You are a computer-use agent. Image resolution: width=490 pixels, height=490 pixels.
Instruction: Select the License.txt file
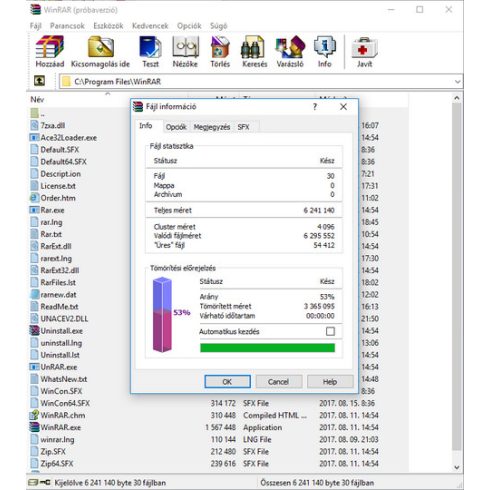[58, 186]
